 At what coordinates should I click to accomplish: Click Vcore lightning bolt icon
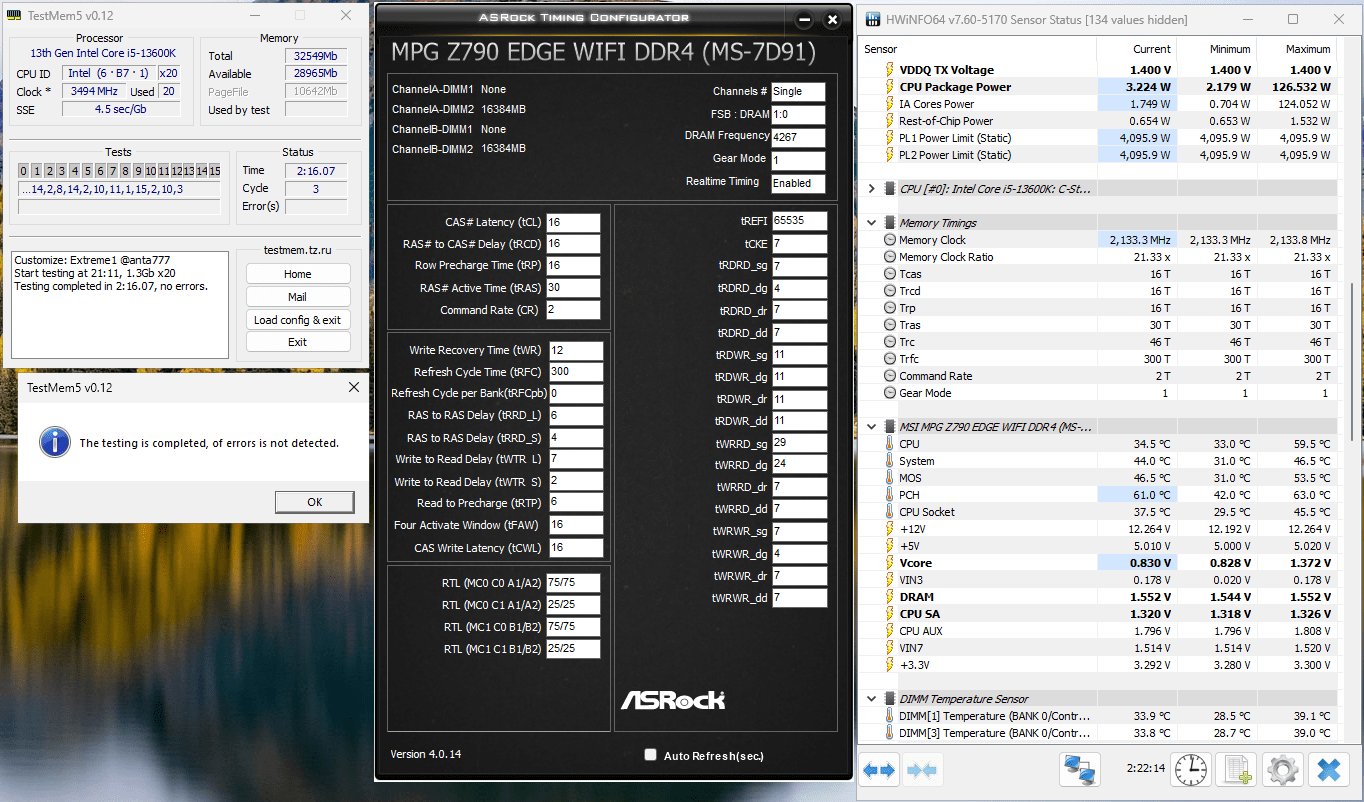pos(890,563)
